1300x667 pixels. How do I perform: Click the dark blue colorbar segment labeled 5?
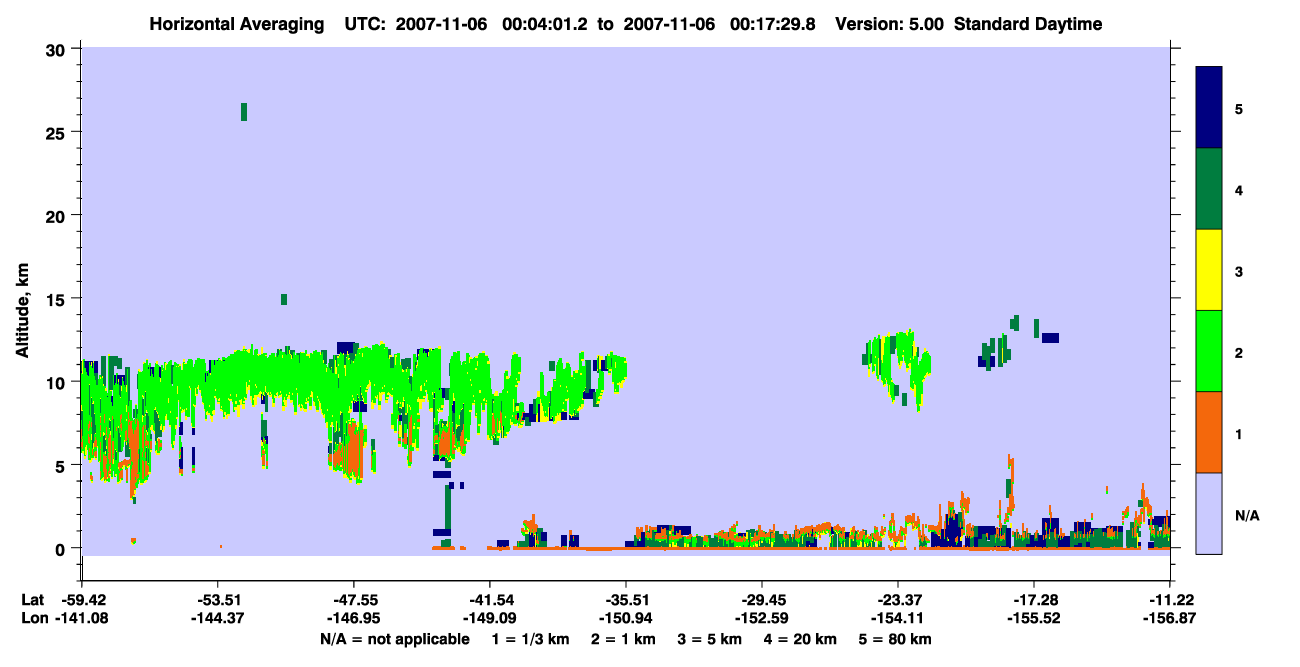pos(1209,108)
